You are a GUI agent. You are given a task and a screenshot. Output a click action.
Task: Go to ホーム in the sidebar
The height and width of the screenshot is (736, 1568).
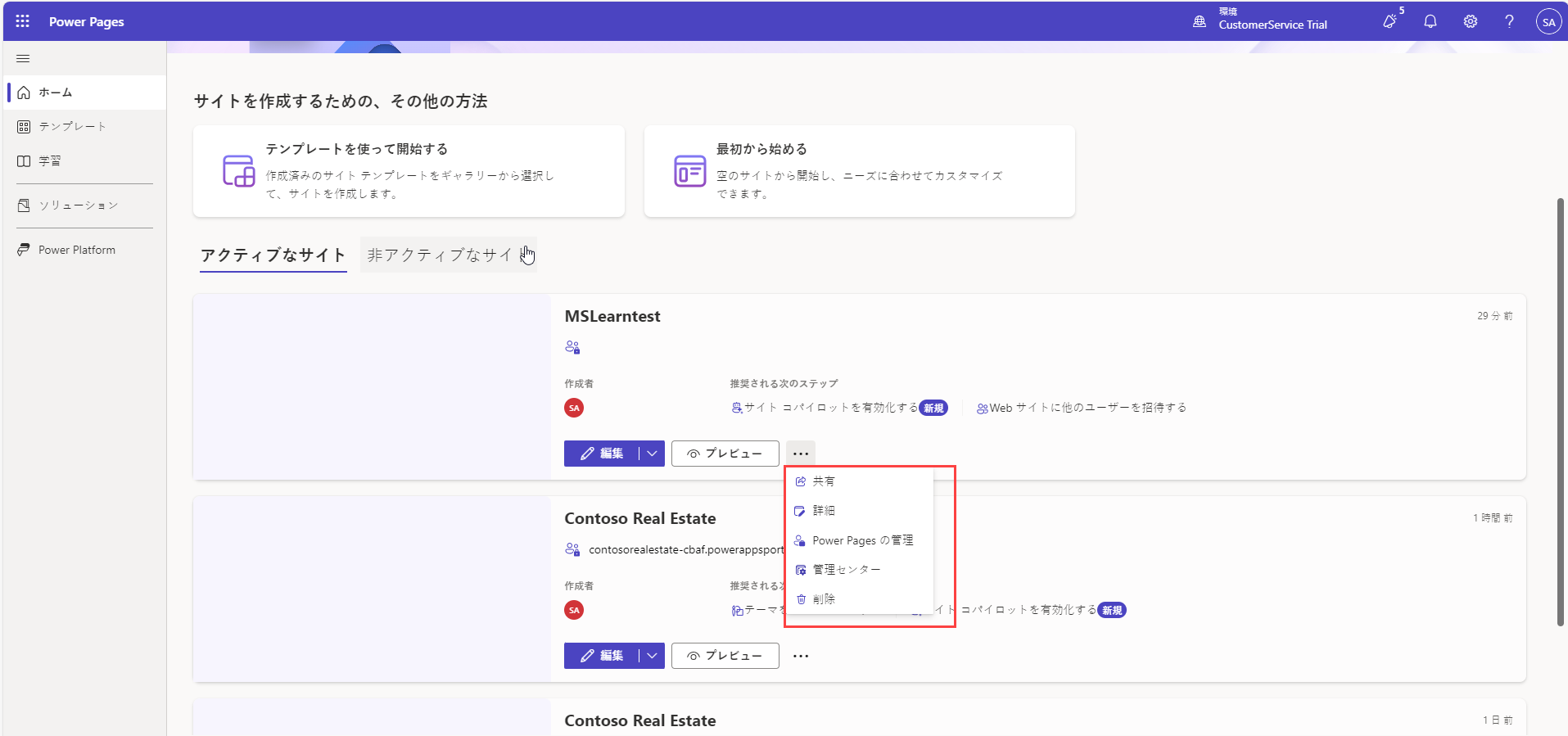(86, 93)
